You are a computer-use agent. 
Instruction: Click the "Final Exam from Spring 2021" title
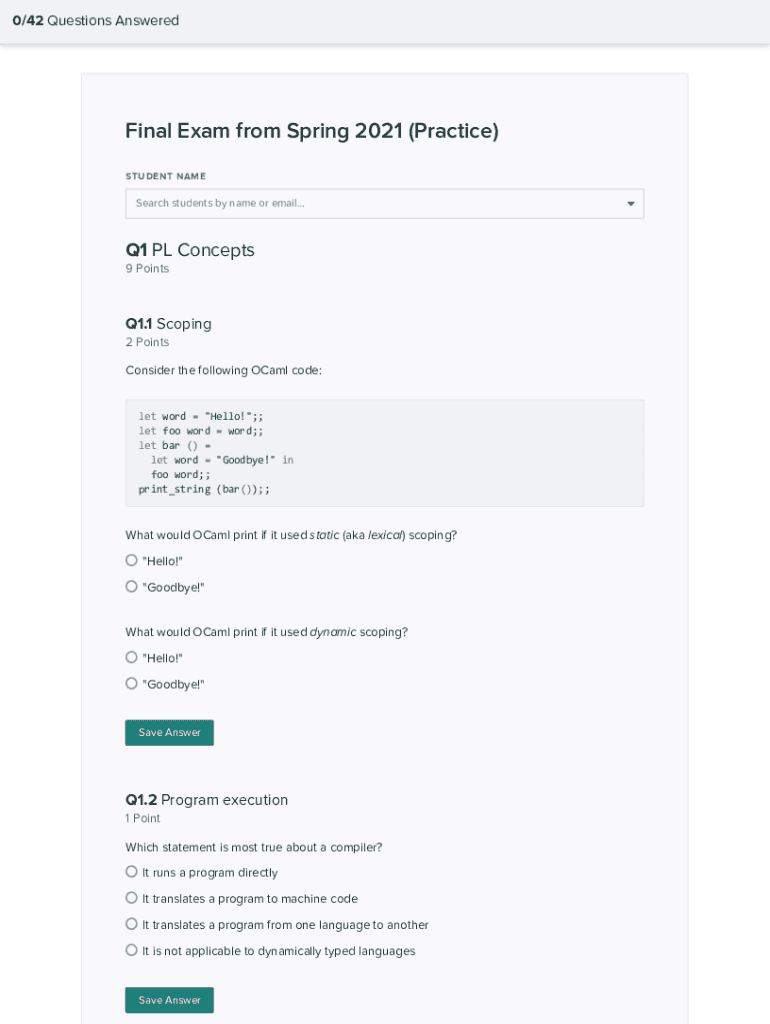311,131
